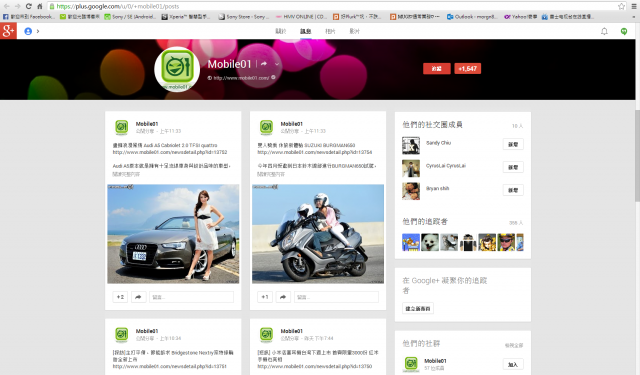The width and height of the screenshot is (640, 375).
Task: Open the Audi A5 news link
Action: pos(170,152)
